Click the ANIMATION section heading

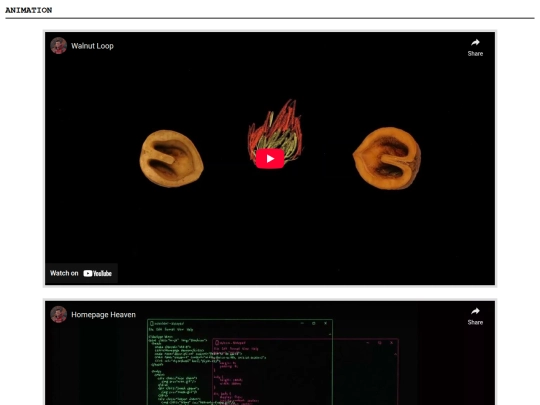29,10
